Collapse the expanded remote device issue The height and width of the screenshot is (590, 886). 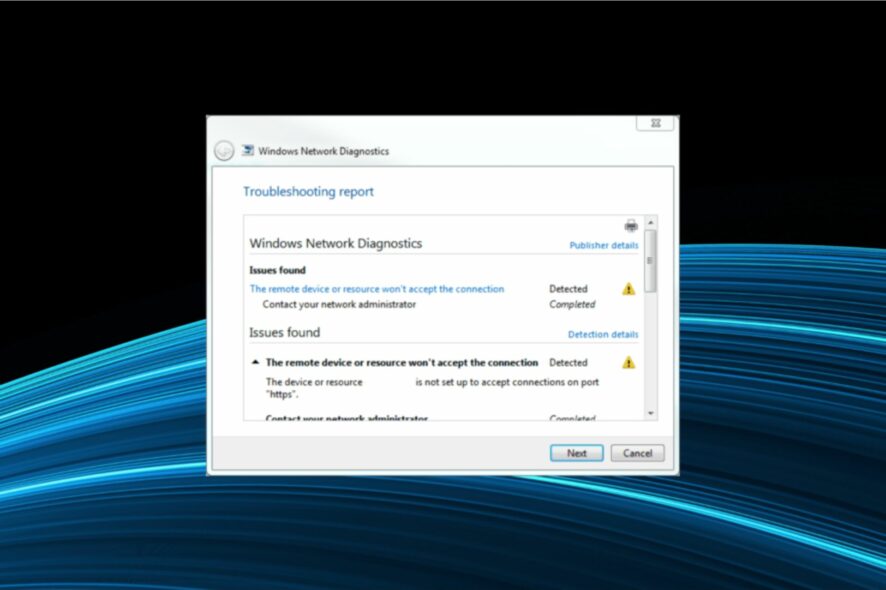click(x=255, y=362)
